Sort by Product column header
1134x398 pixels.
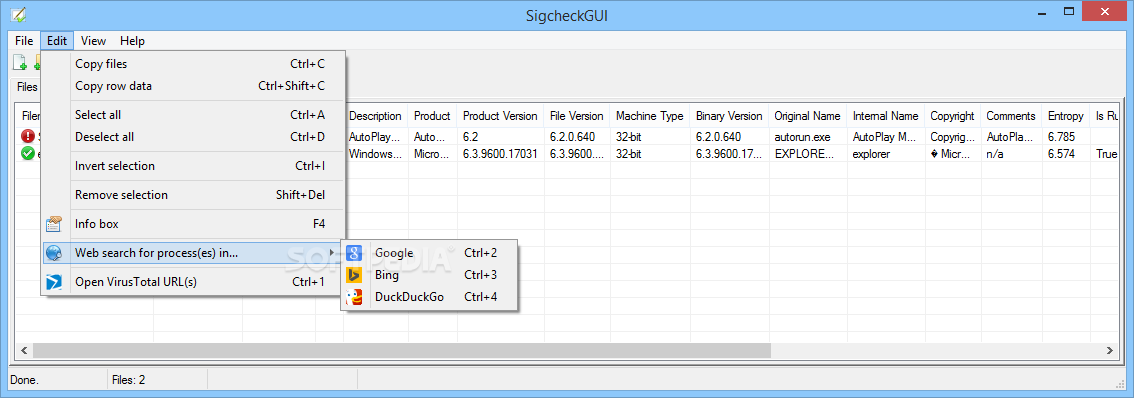[432, 116]
